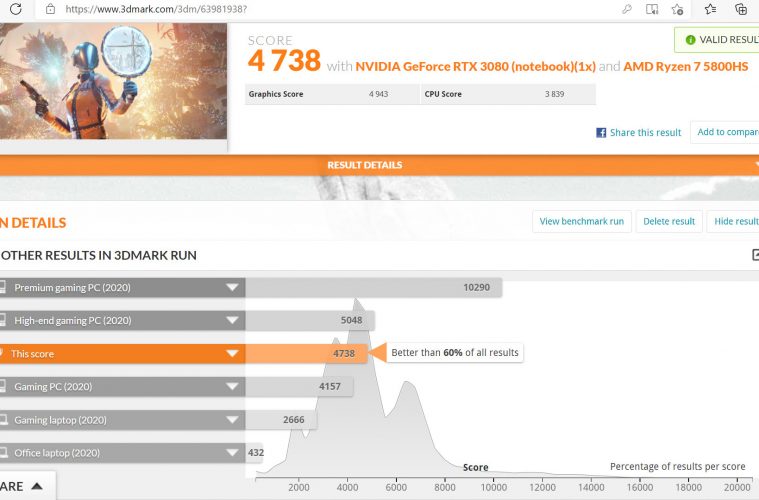Expand the This score dropdown arrow
This screenshot has height=500, width=759.
pyautogui.click(x=232, y=354)
